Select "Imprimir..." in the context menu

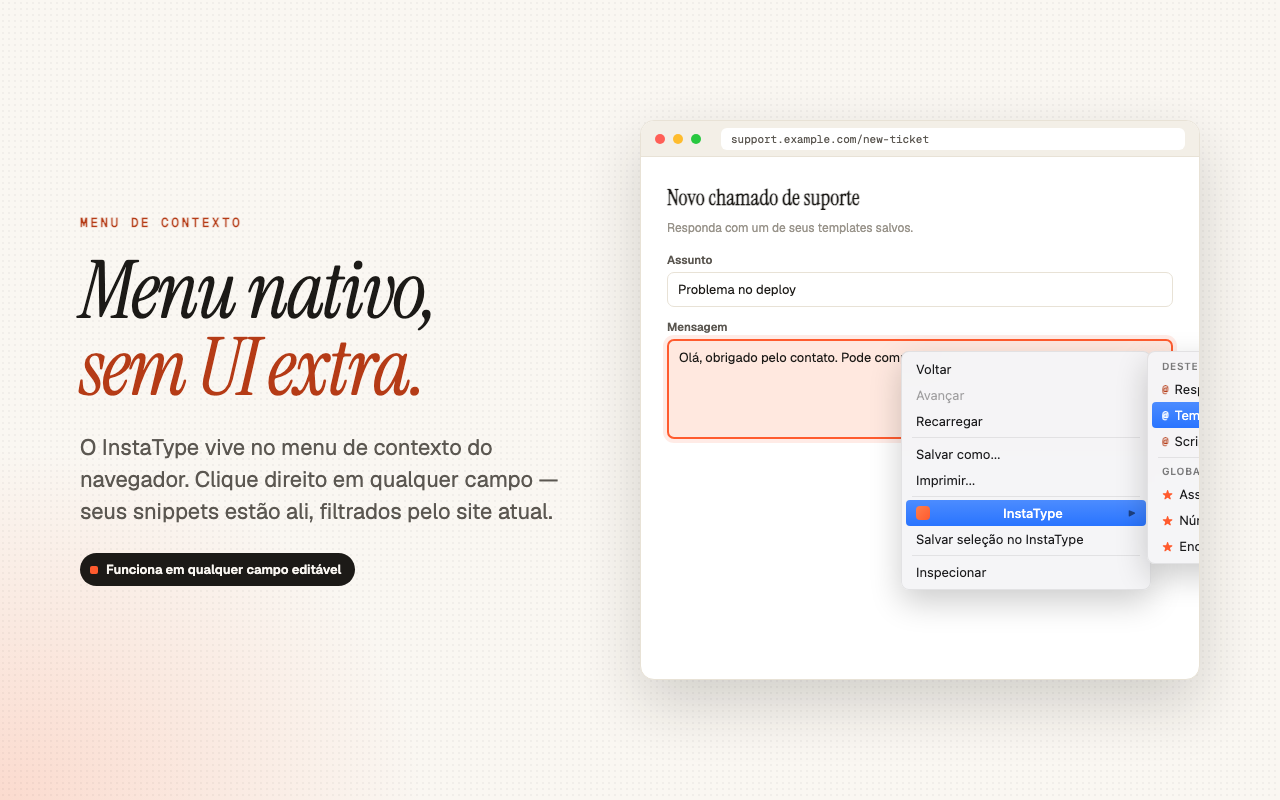pos(1025,481)
